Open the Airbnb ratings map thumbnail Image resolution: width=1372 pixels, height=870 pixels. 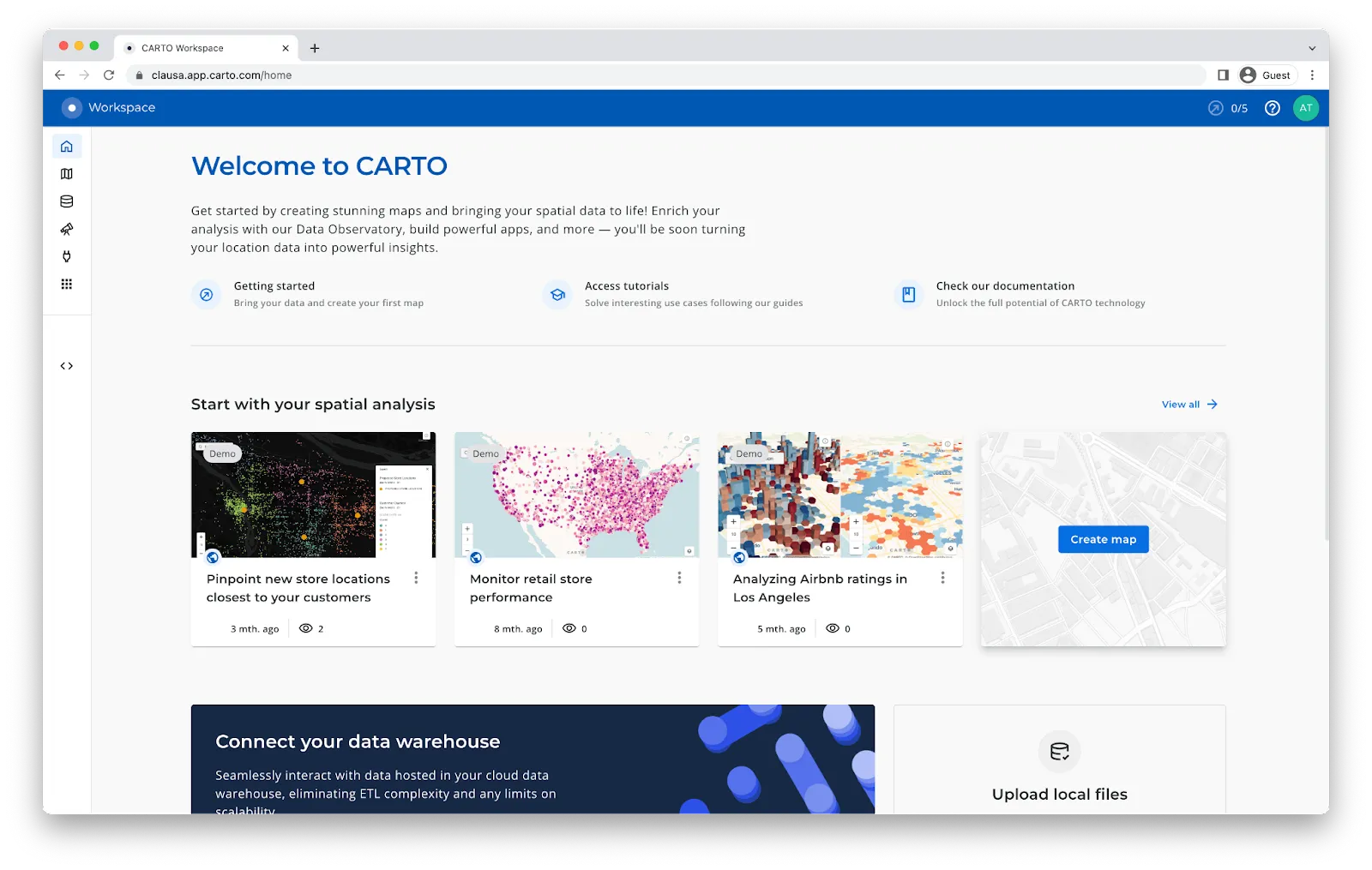click(x=839, y=495)
